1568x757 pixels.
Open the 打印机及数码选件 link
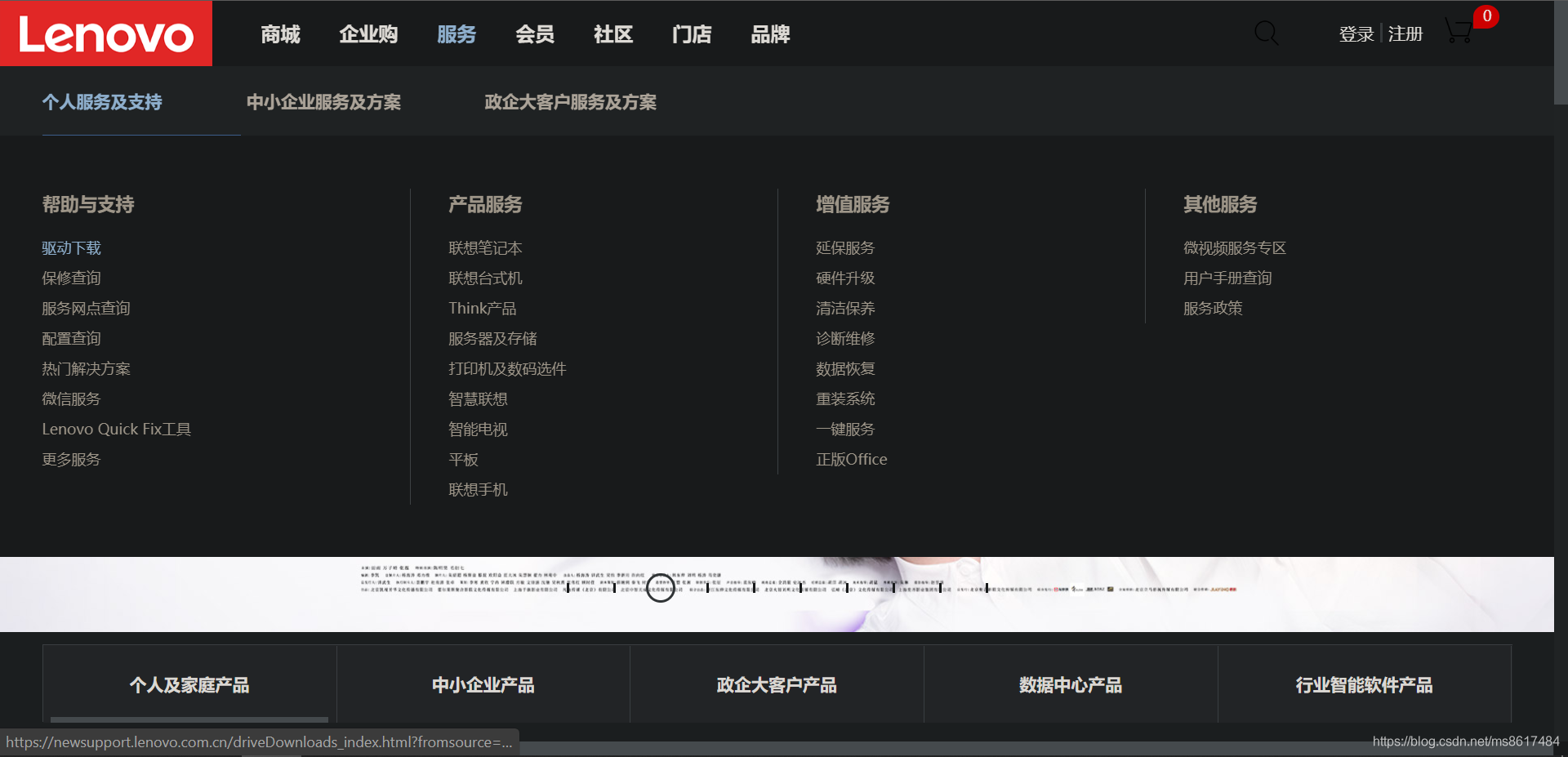coord(507,369)
